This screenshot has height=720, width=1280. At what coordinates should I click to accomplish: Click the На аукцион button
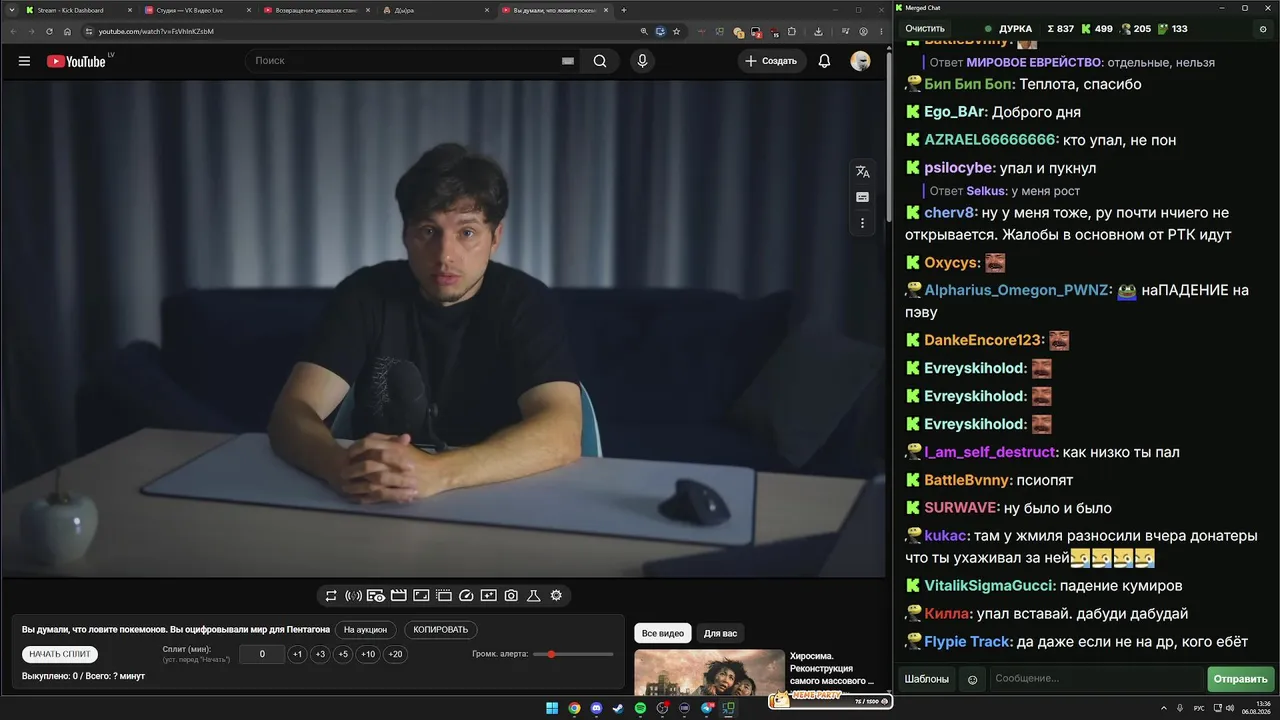pos(365,630)
